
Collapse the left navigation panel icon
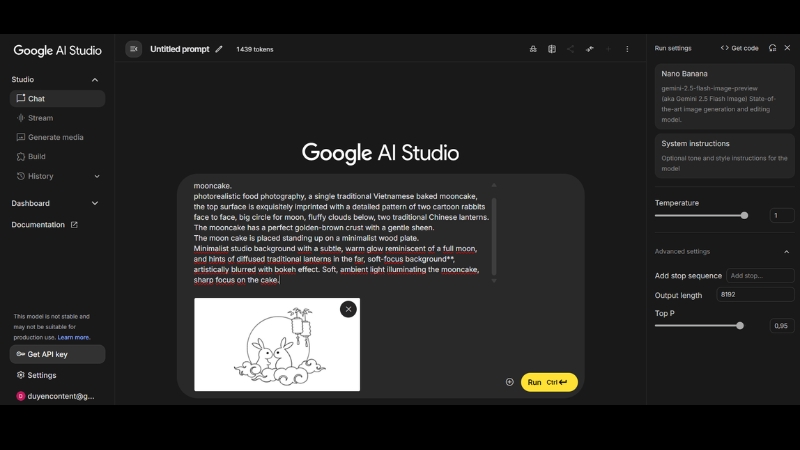134,49
